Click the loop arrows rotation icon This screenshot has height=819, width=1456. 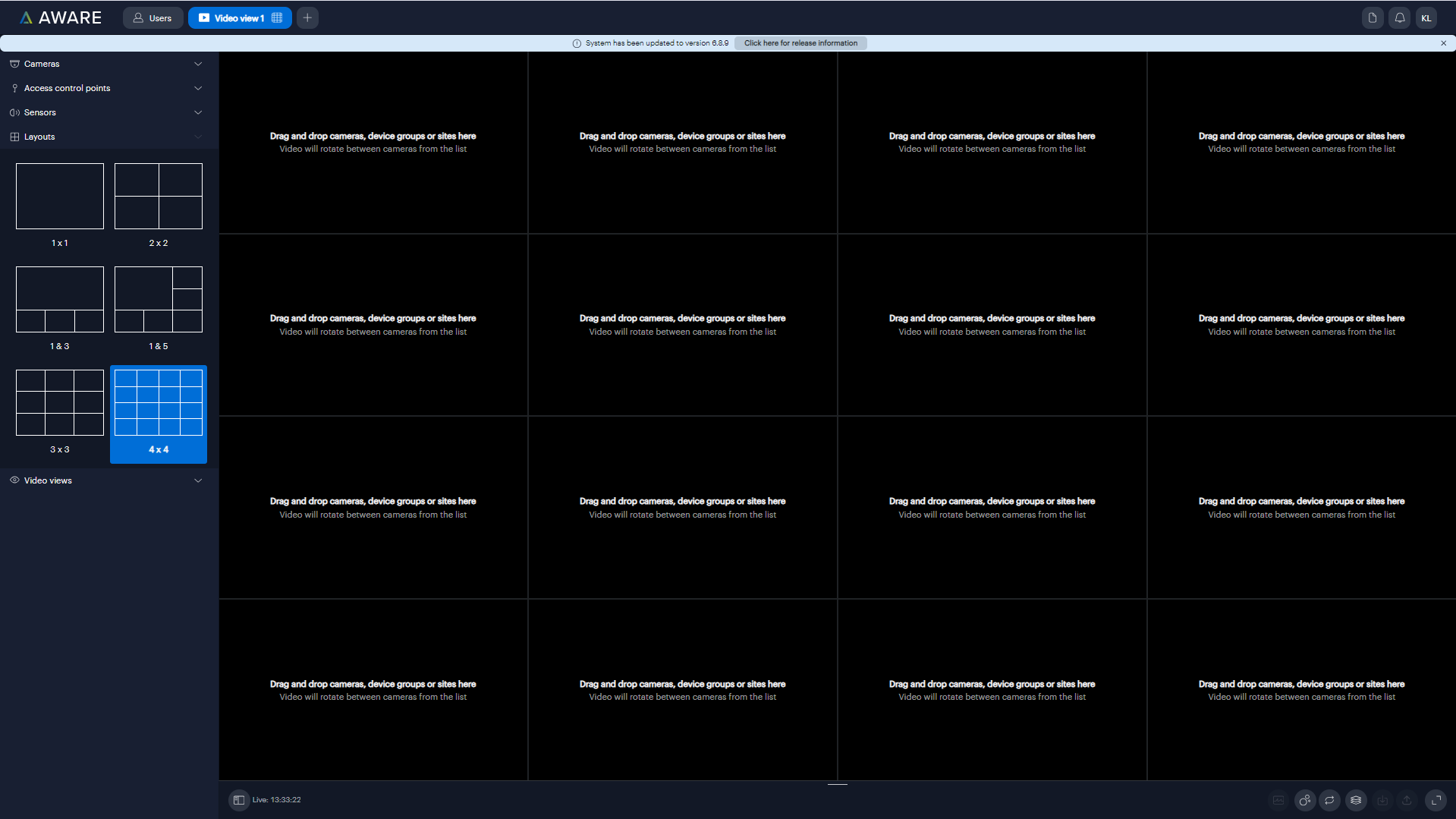1329,800
